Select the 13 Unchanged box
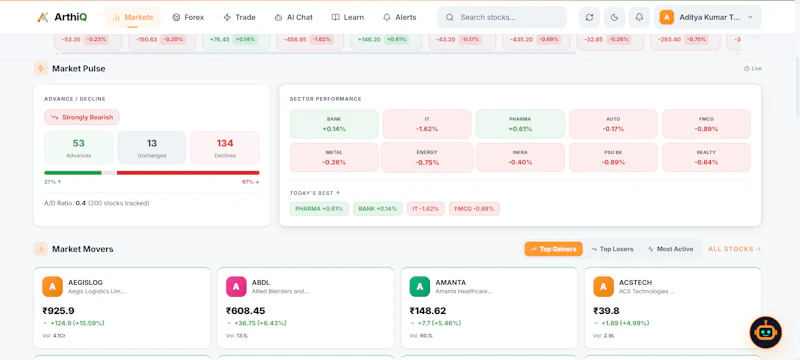 152,147
